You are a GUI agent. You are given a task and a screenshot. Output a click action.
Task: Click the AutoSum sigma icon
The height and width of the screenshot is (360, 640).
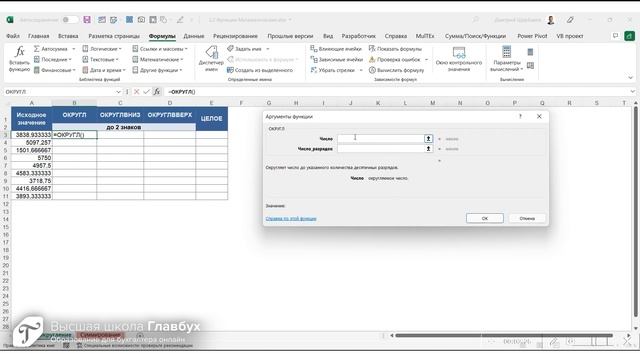click(x=37, y=49)
